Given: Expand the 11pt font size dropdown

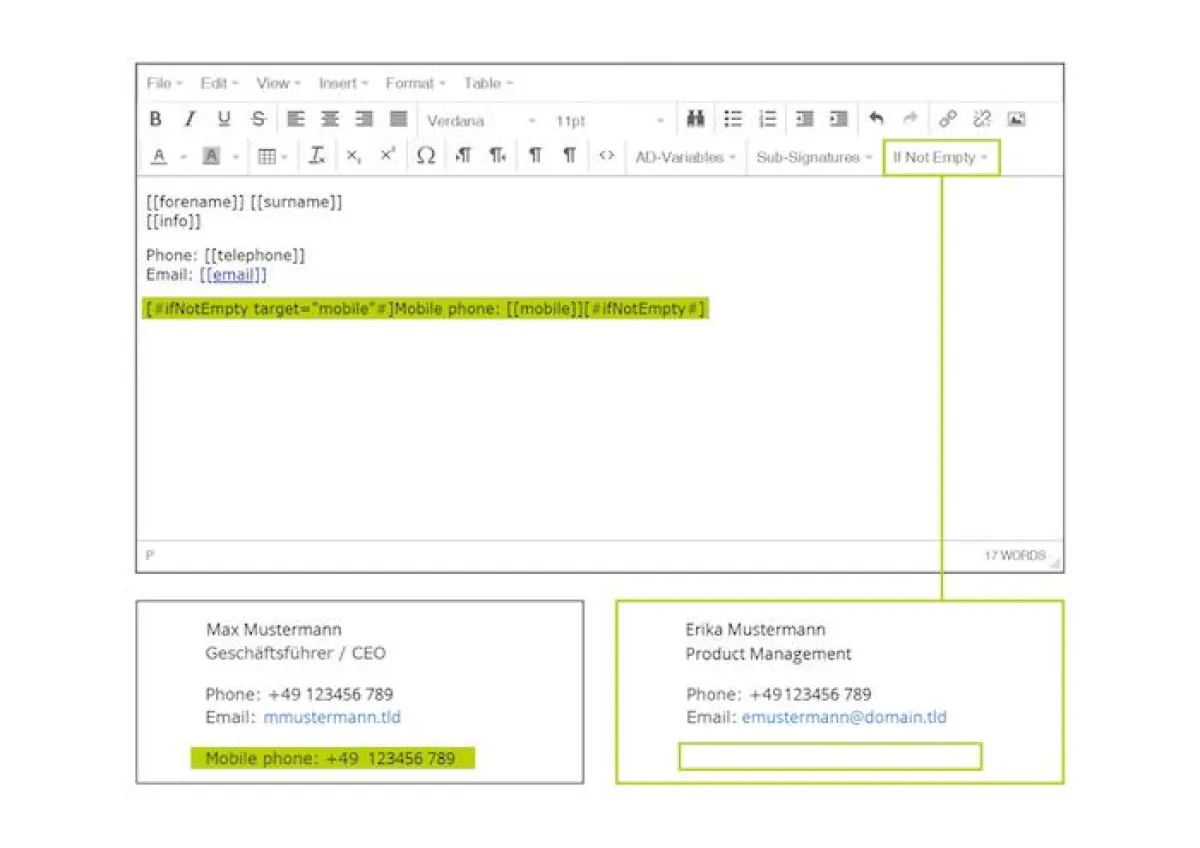Looking at the screenshot, I should (610, 120).
